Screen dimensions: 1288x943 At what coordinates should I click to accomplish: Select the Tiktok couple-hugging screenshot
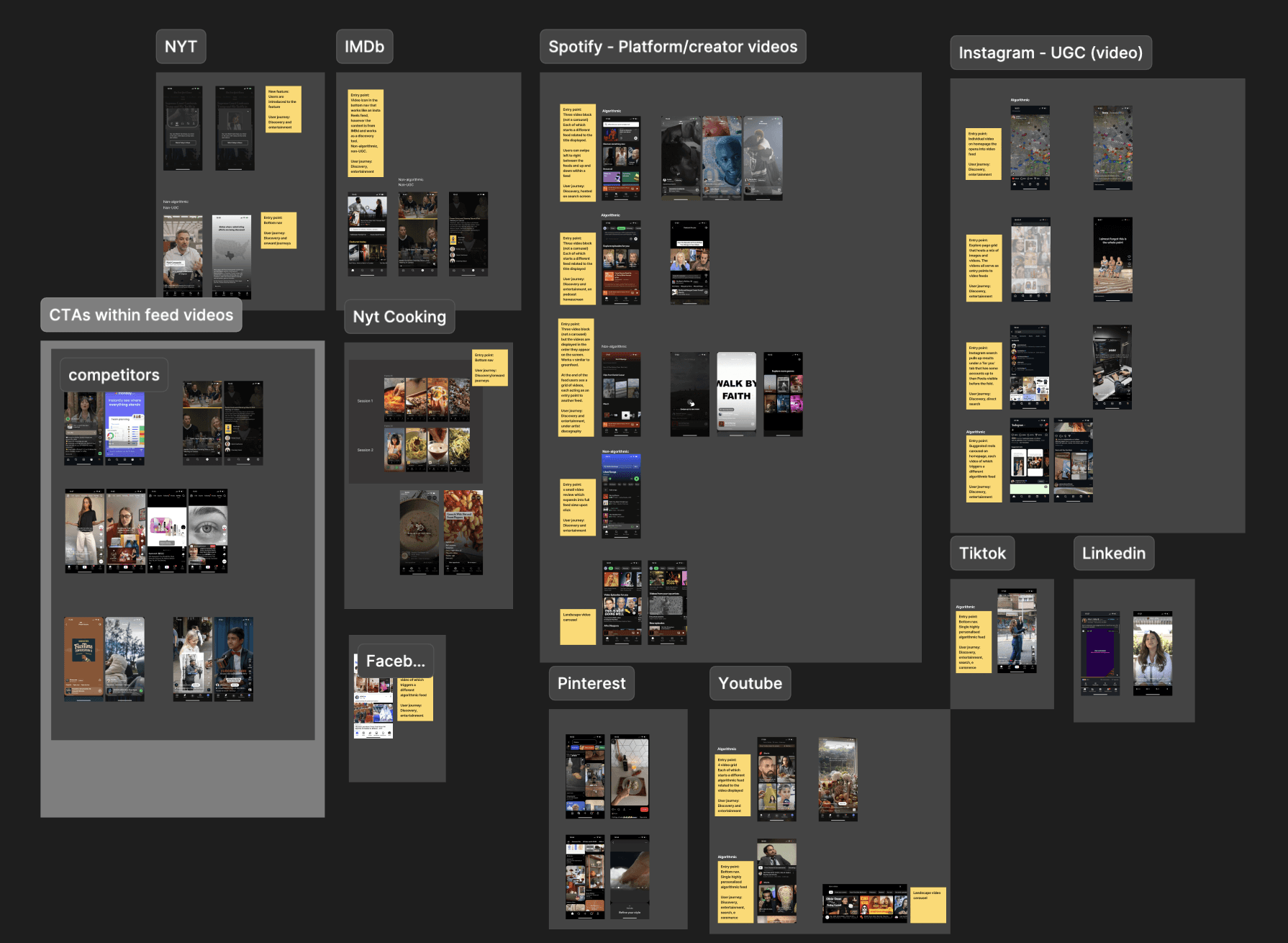(x=1017, y=631)
